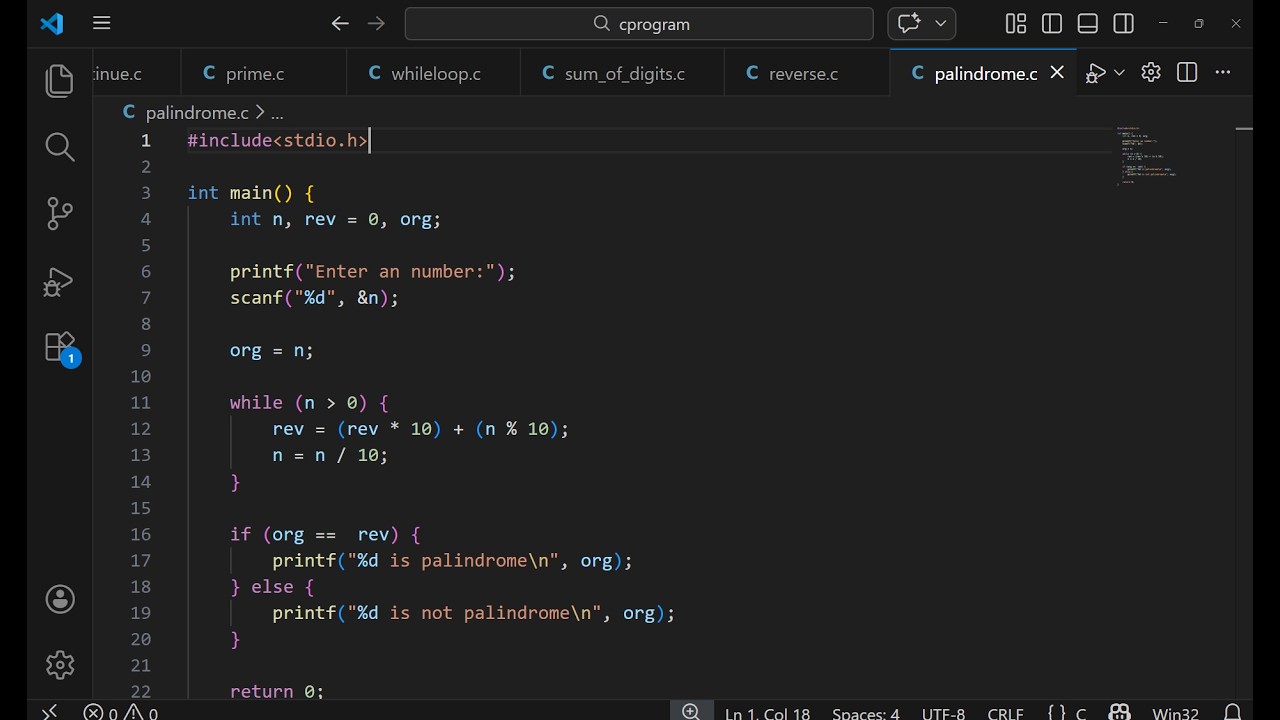Image resolution: width=1280 pixels, height=720 pixels.
Task: Open notifications bell icon
Action: click(x=1232, y=712)
